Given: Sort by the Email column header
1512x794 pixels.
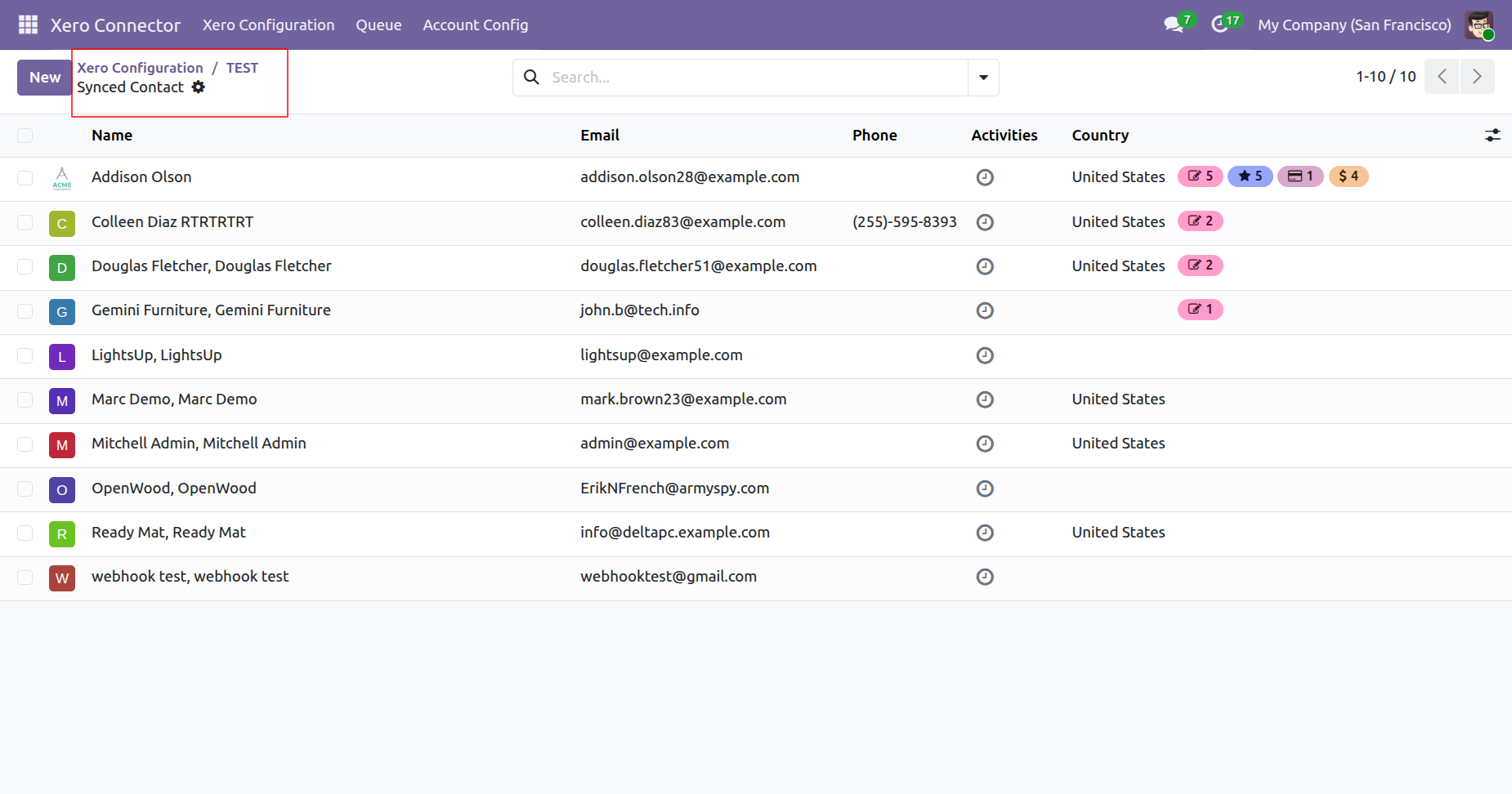Looking at the screenshot, I should [x=600, y=136].
